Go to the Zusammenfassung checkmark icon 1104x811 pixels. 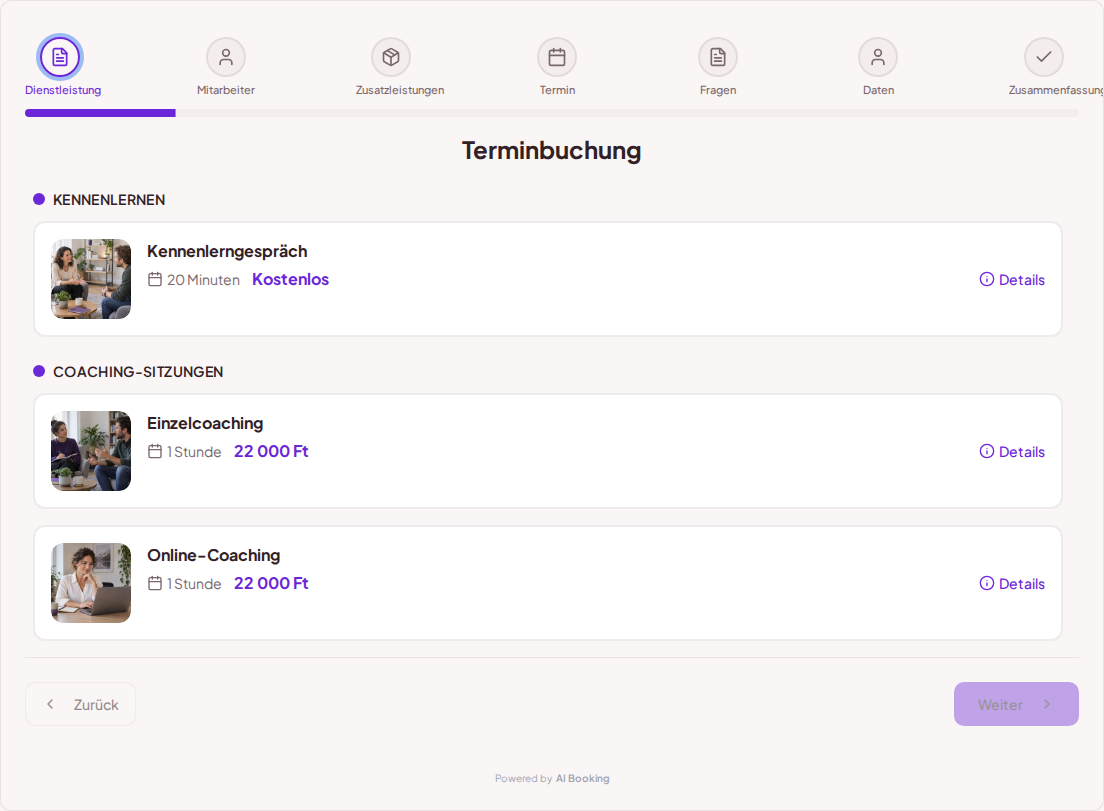(x=1043, y=57)
